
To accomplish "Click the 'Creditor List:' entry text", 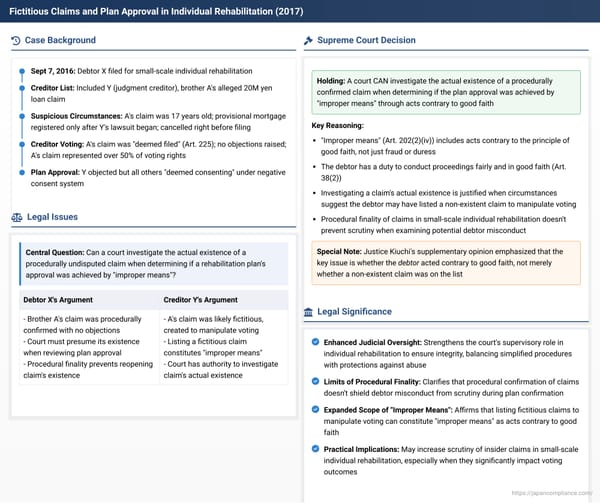I will coord(152,94).
